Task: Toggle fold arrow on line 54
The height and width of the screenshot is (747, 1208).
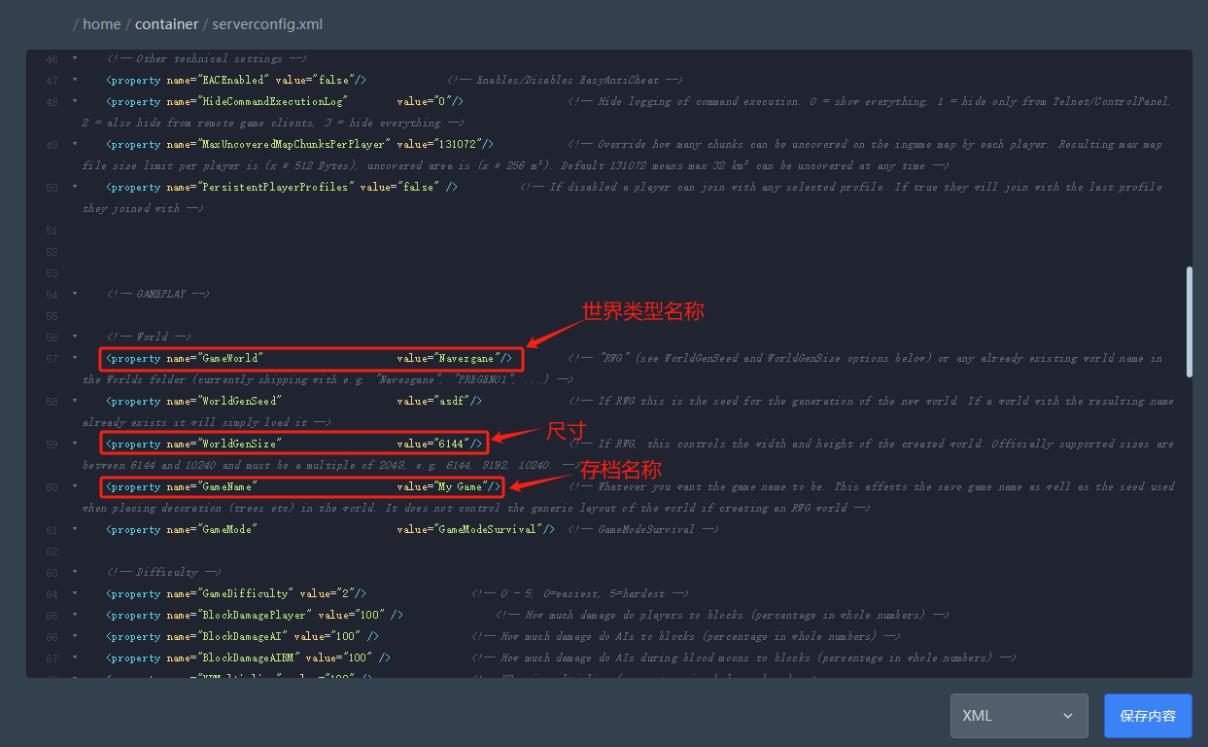Action: [75, 294]
